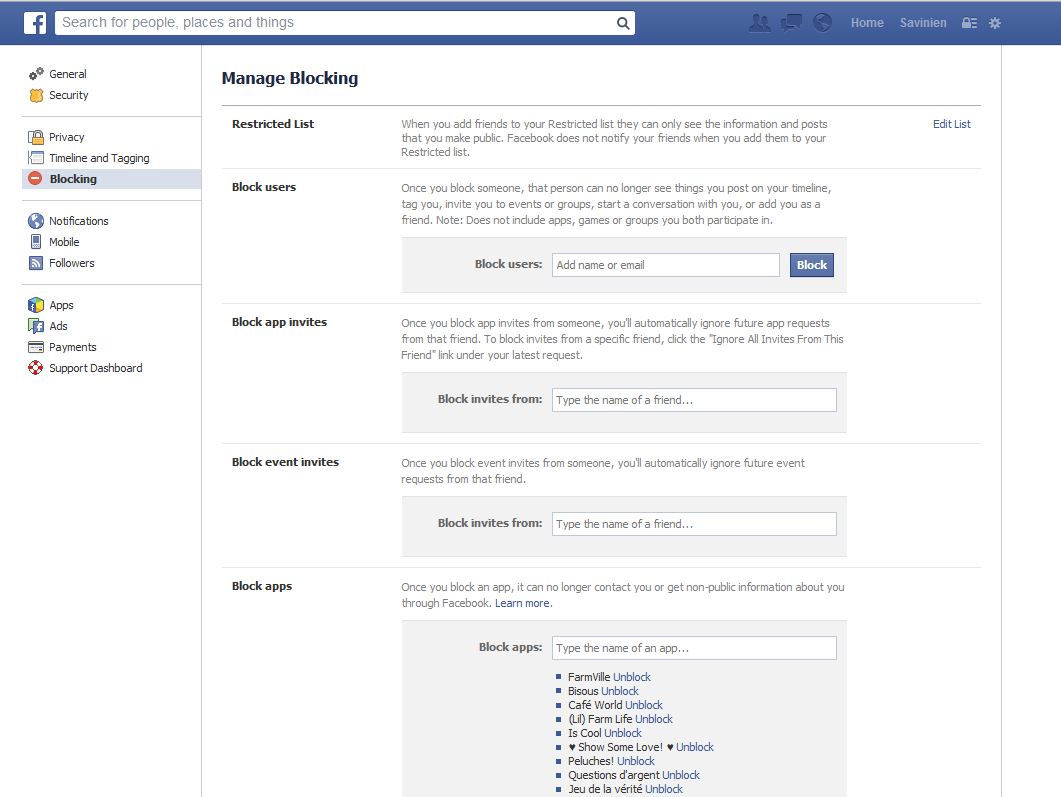The height and width of the screenshot is (797, 1061).
Task: Click the red Blocking icon
Action: click(x=36, y=179)
